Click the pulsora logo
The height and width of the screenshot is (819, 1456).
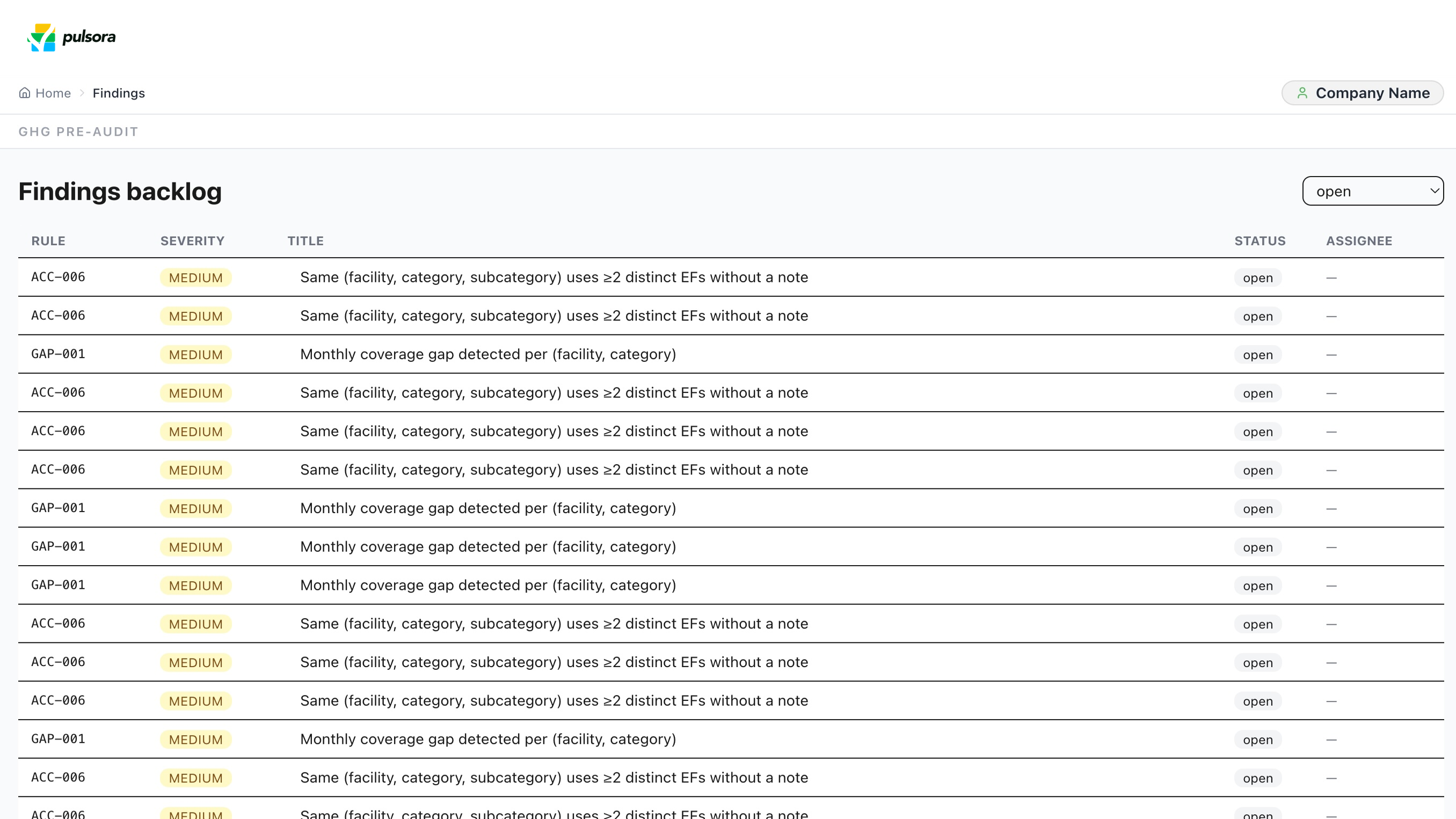point(71,38)
